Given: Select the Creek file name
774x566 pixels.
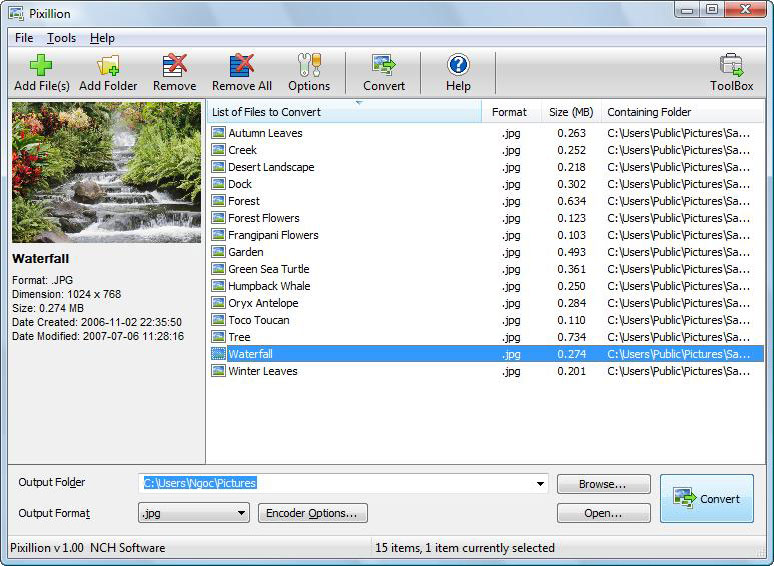Looking at the screenshot, I should [x=242, y=150].
